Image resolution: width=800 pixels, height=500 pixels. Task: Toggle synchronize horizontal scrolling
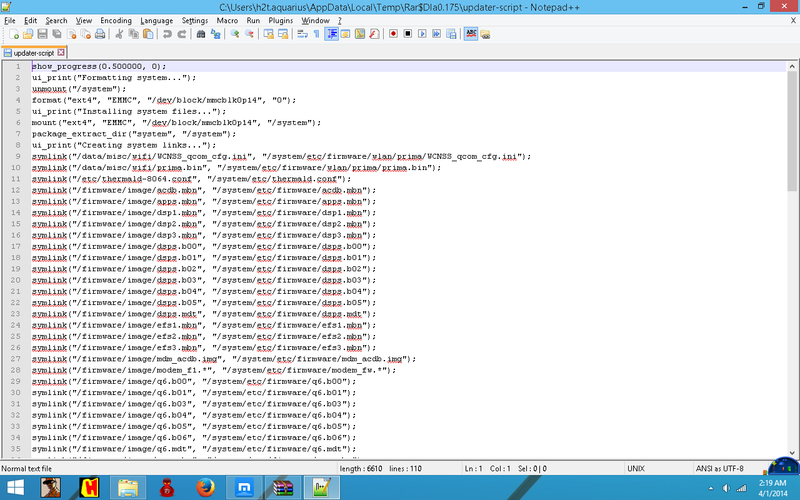click(283, 34)
